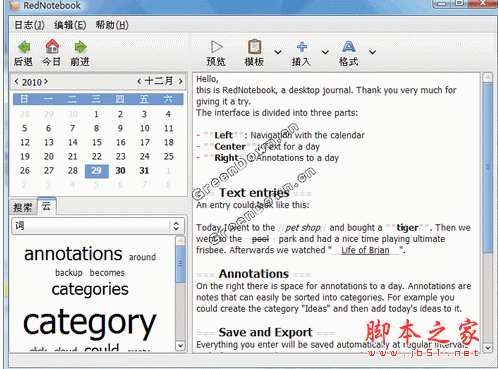Click the 'Save and Export' heading
This screenshot has width=498, height=369.
(266, 332)
